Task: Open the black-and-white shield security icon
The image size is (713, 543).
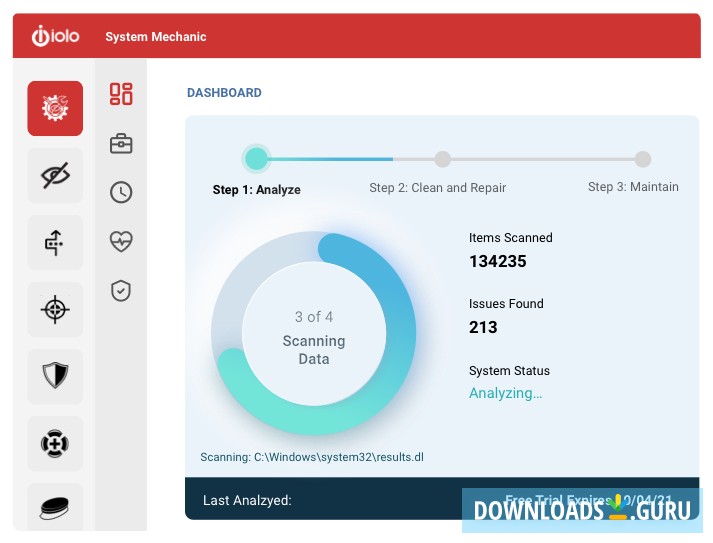Action: (x=55, y=376)
